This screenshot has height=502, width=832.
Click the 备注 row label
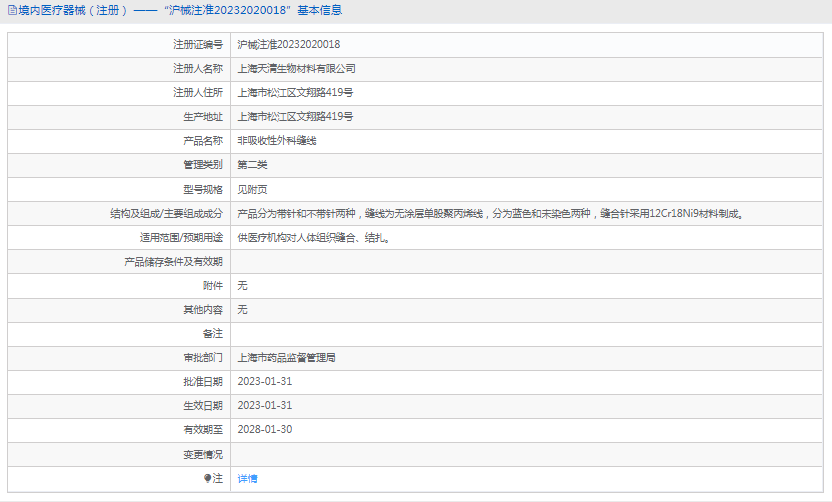coord(213,334)
